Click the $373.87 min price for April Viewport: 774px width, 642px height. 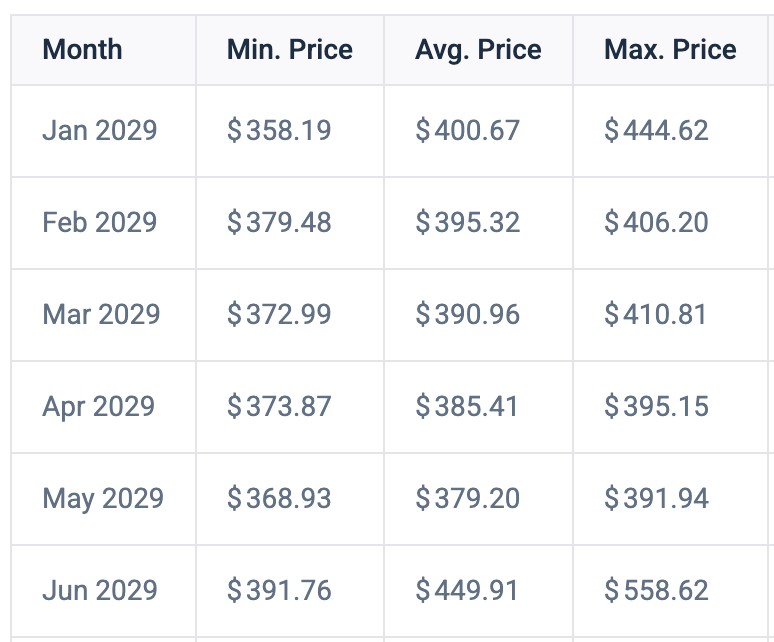279,407
